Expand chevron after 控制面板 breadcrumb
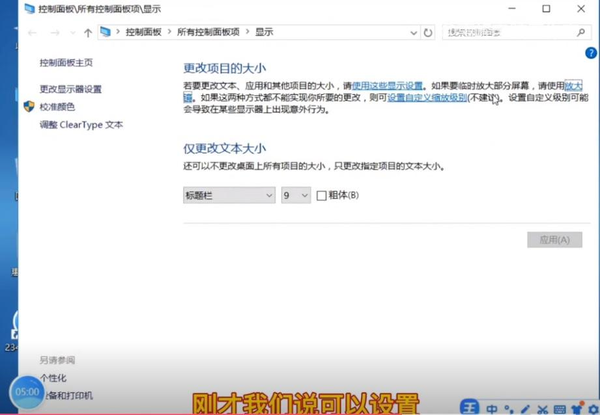Viewport: 600px width, 415px height. coord(169,32)
